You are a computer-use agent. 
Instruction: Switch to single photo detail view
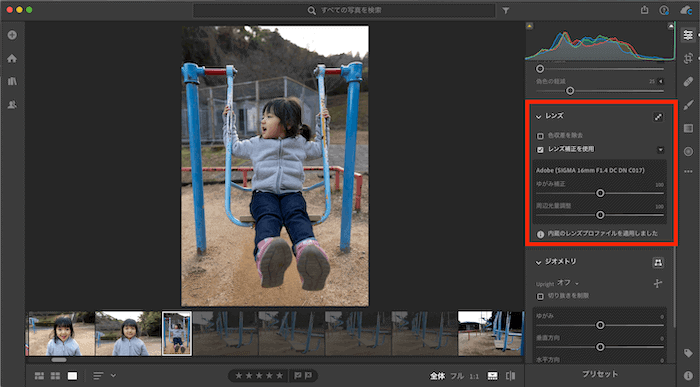tap(72, 376)
